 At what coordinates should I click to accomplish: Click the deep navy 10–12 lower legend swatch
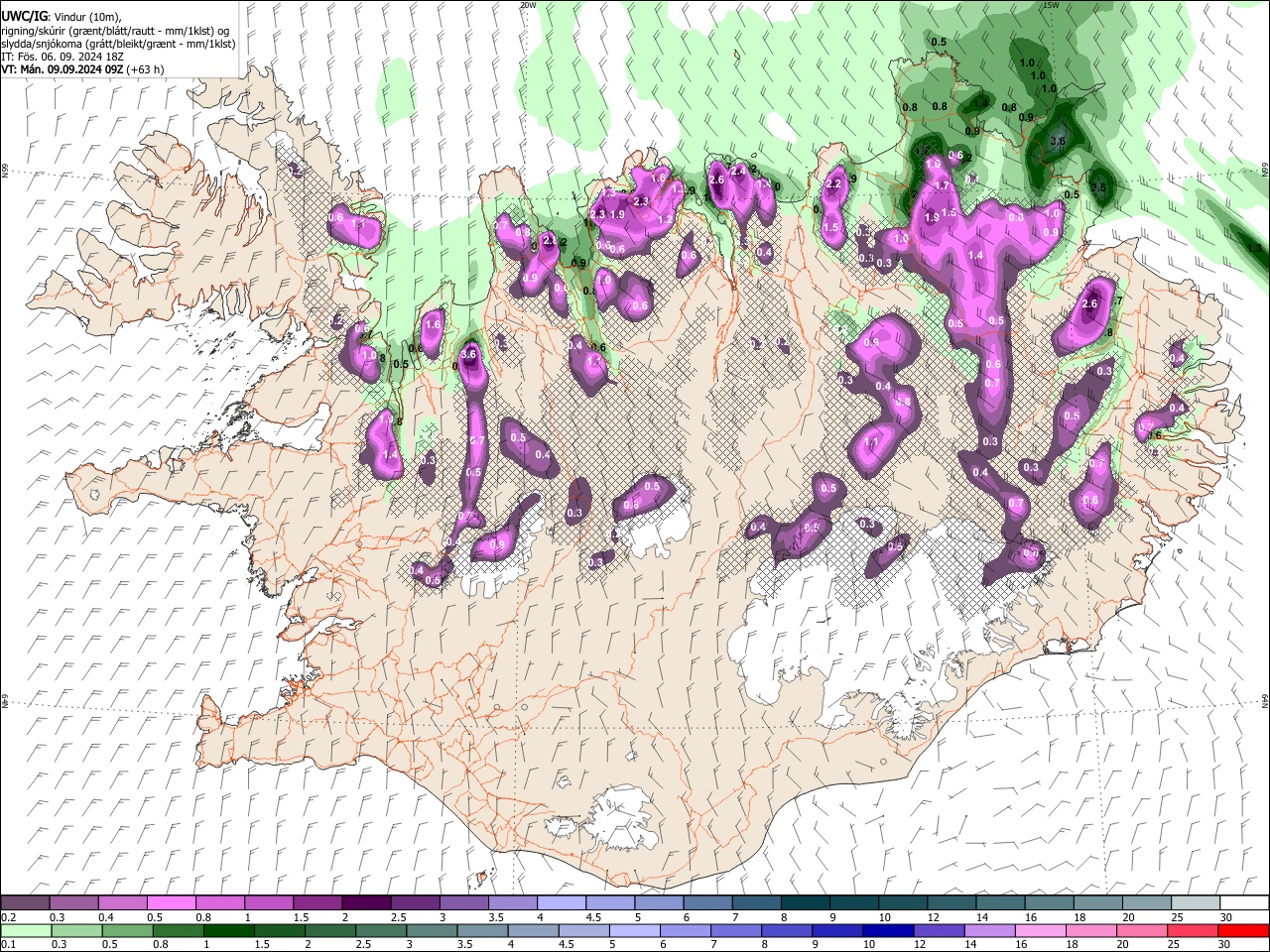(x=887, y=930)
